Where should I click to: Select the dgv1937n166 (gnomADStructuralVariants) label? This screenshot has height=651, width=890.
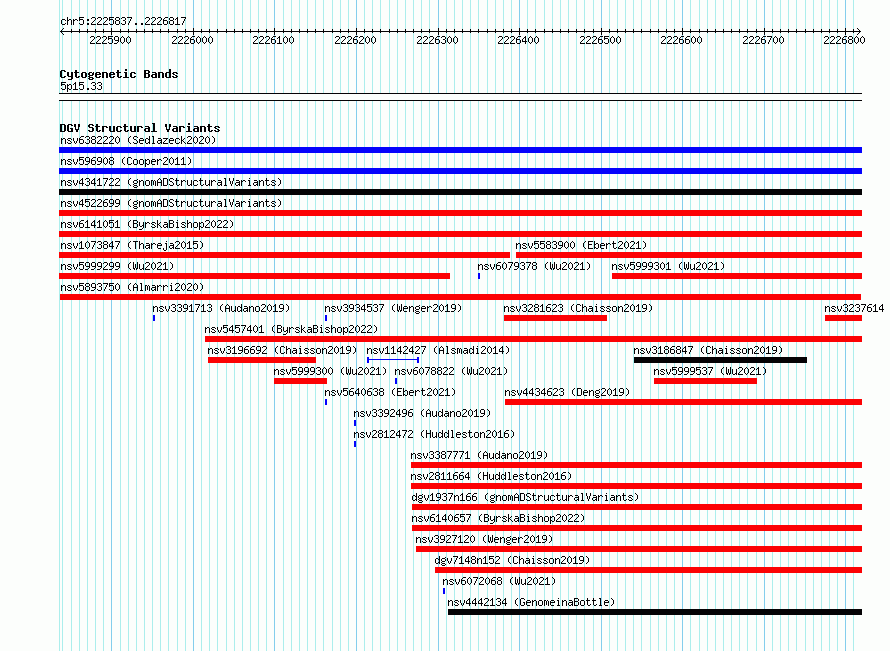525,497
